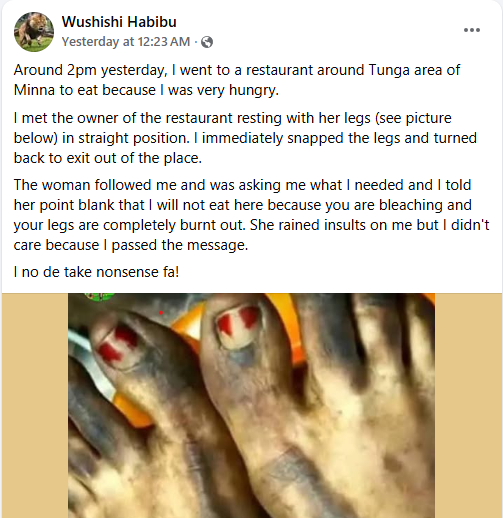Click the tan margin left of photo

coord(35,405)
